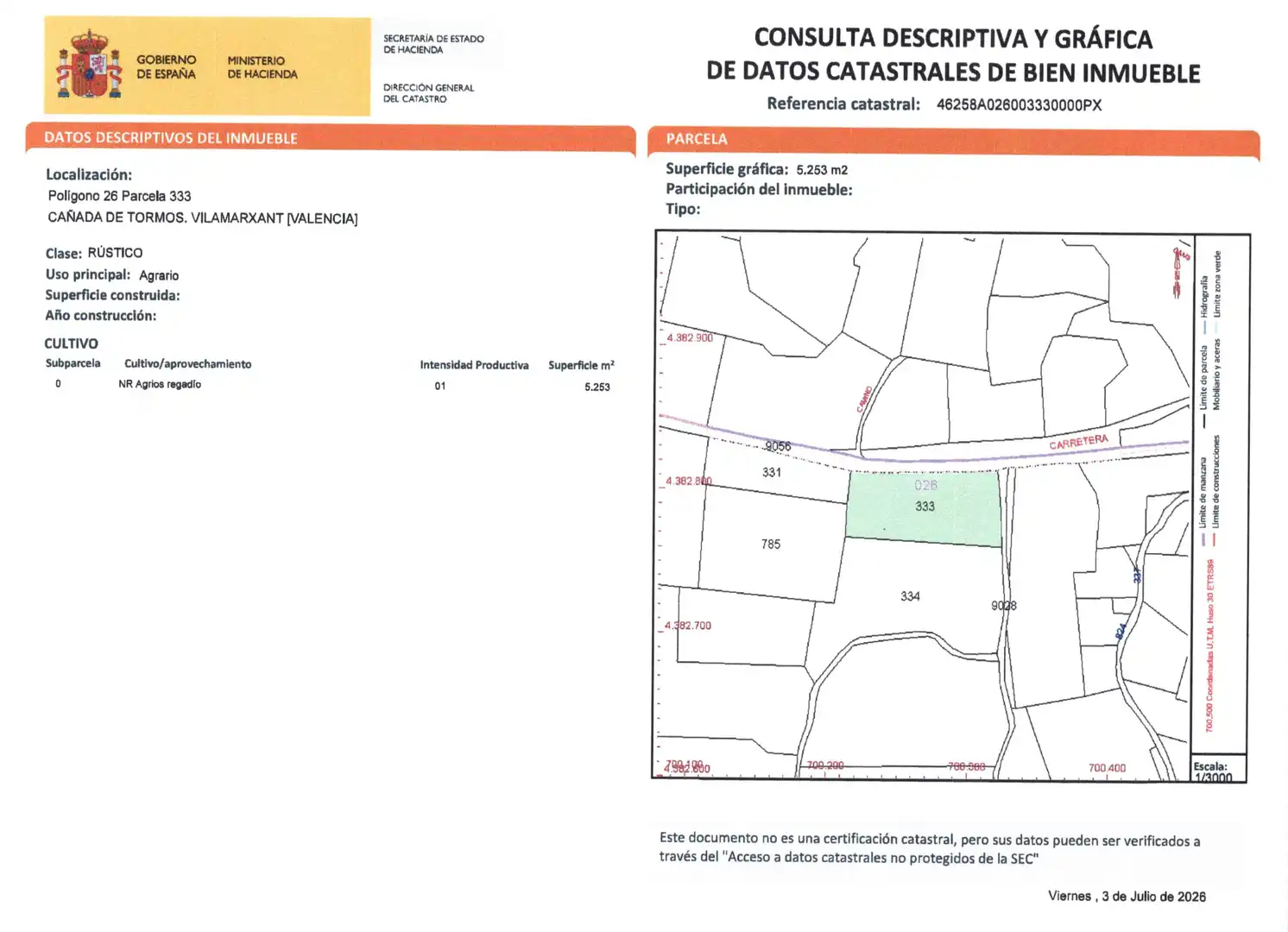
Task: Click the 'CULTIVO' section heading
Action: (x=71, y=343)
